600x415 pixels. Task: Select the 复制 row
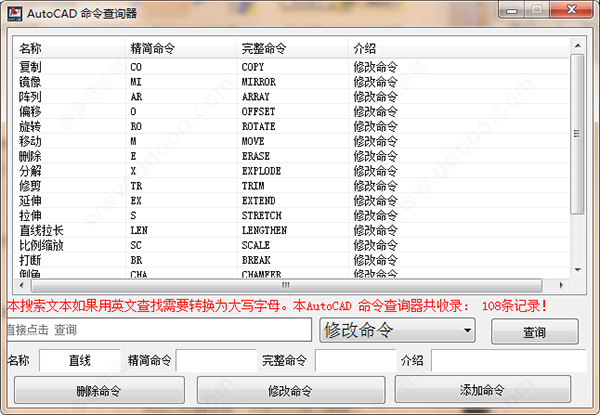pos(291,67)
